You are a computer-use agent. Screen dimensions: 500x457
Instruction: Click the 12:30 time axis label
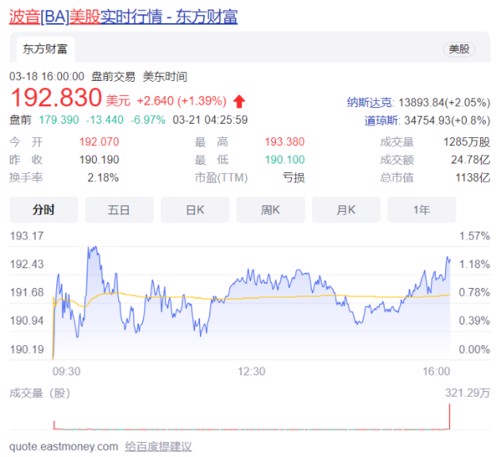click(251, 371)
